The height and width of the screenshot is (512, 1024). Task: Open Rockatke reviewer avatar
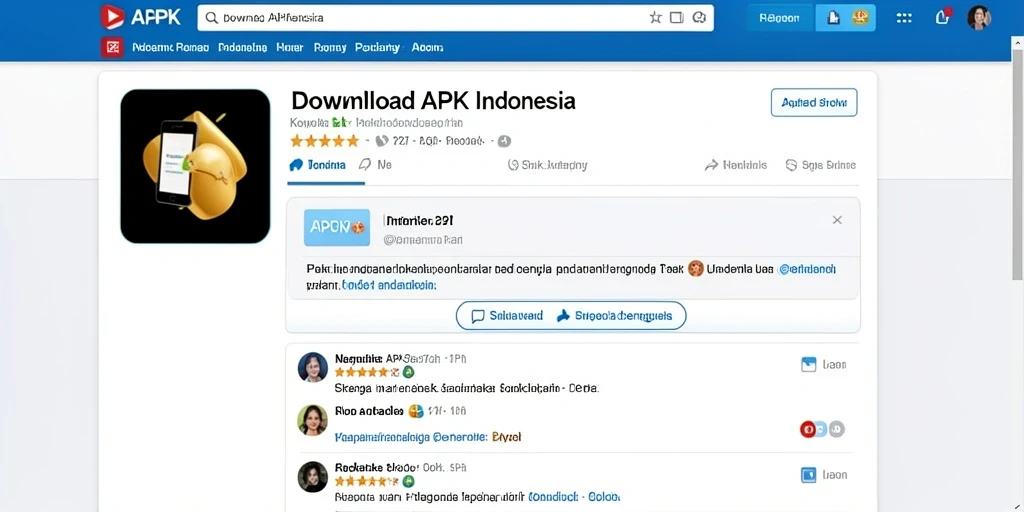tap(312, 477)
